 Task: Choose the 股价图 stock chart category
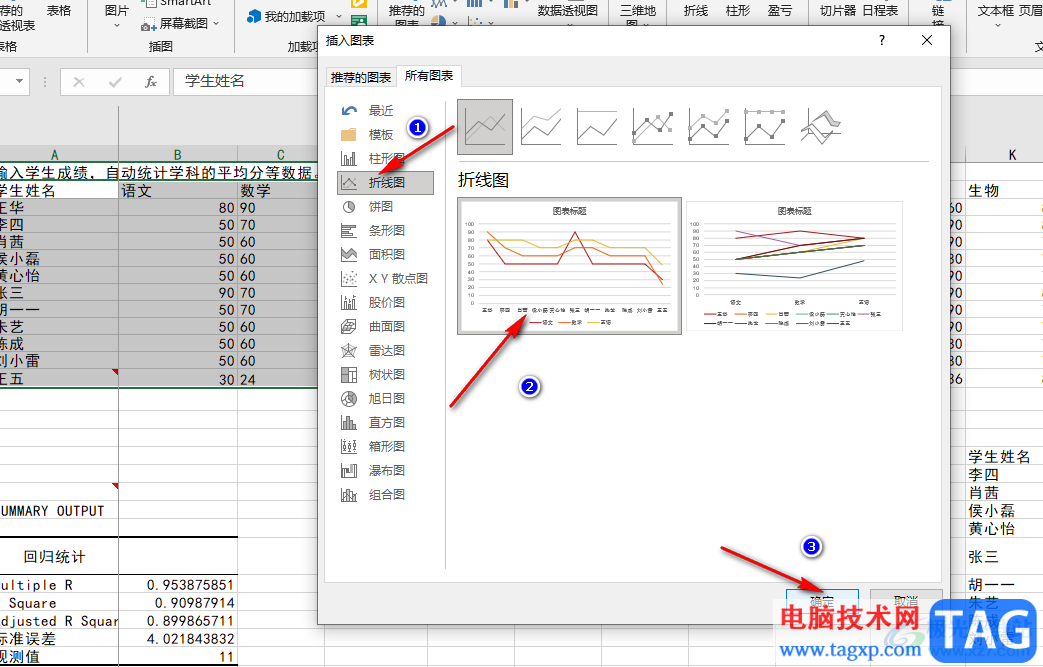point(385,302)
